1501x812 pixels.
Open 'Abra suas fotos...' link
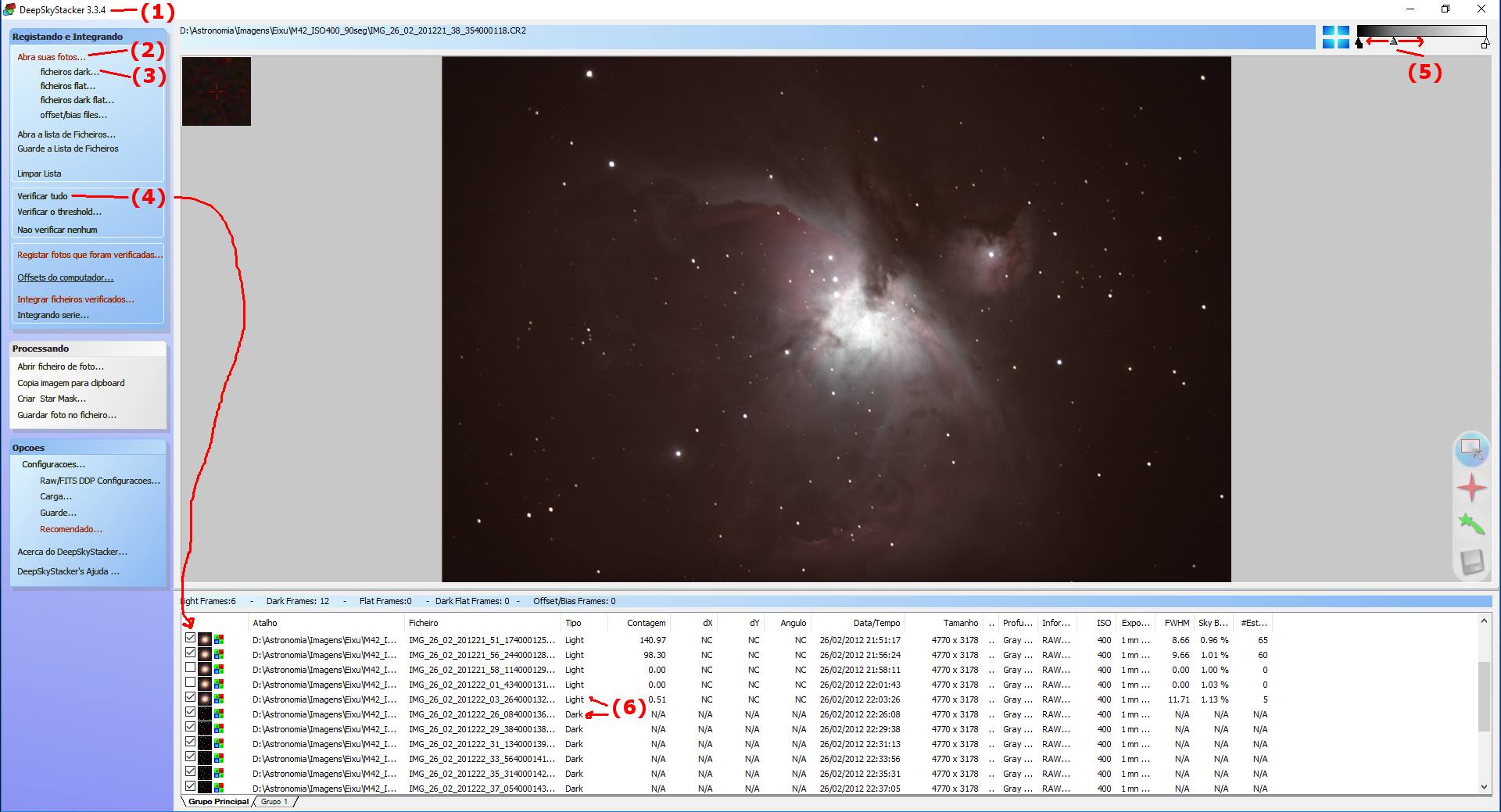click(52, 57)
